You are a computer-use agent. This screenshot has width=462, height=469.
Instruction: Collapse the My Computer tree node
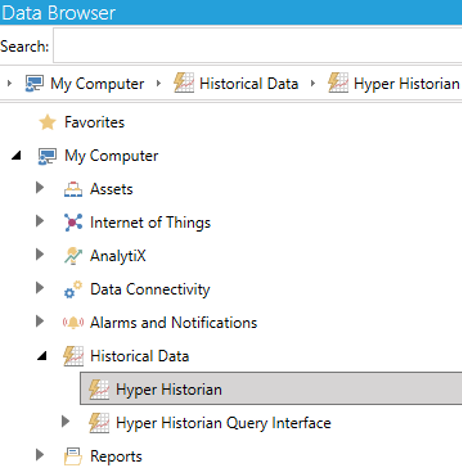(x=16, y=155)
